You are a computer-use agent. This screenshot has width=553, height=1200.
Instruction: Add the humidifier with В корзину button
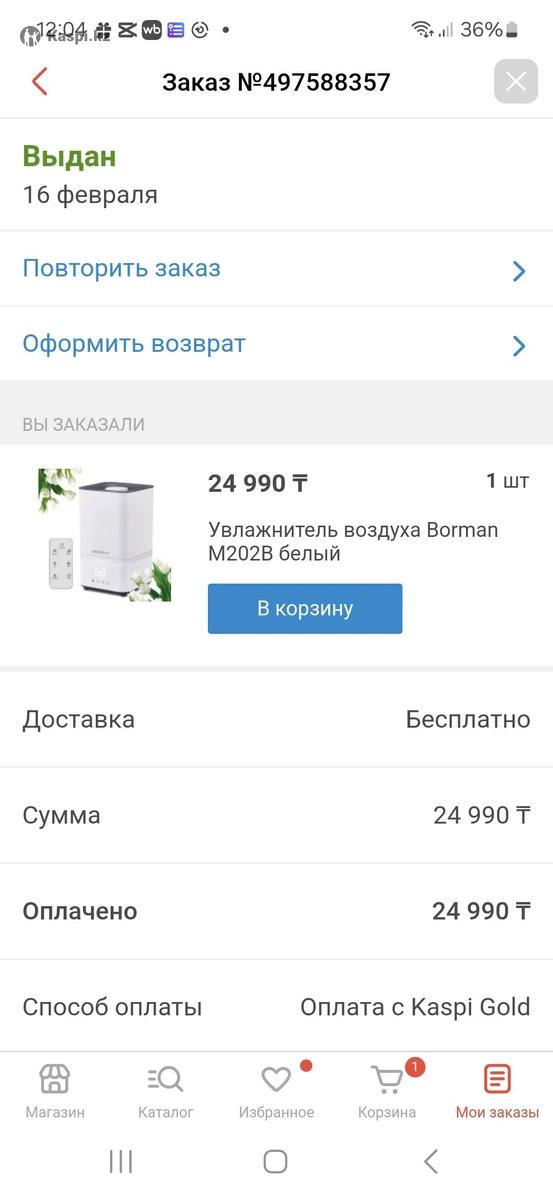[x=305, y=609]
